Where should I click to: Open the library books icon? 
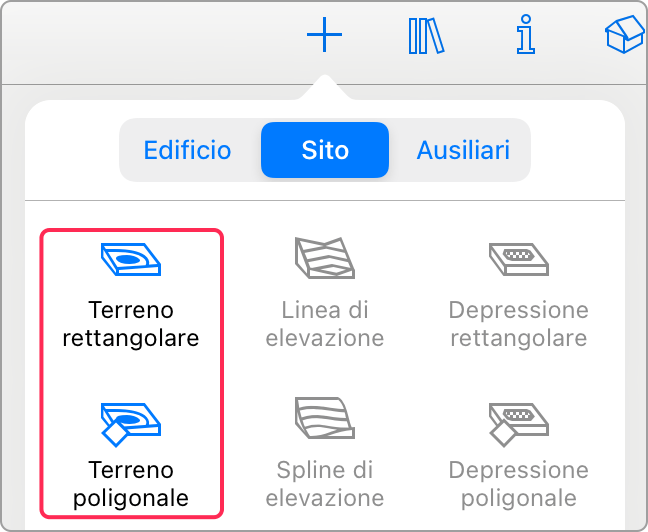426,36
